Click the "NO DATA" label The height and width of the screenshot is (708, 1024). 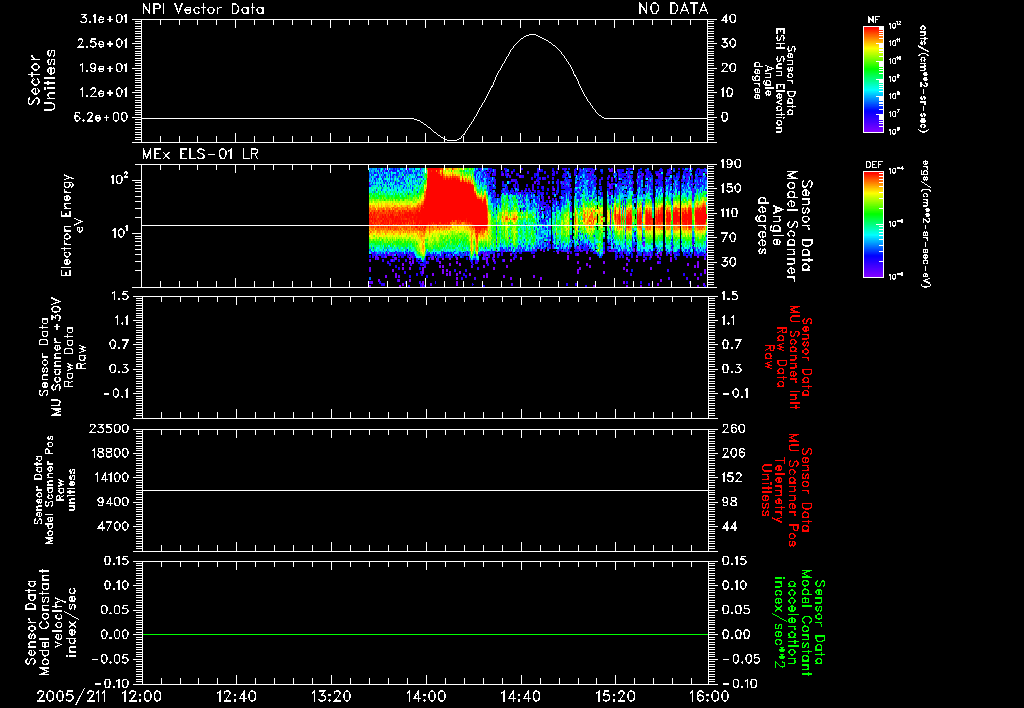pos(673,9)
